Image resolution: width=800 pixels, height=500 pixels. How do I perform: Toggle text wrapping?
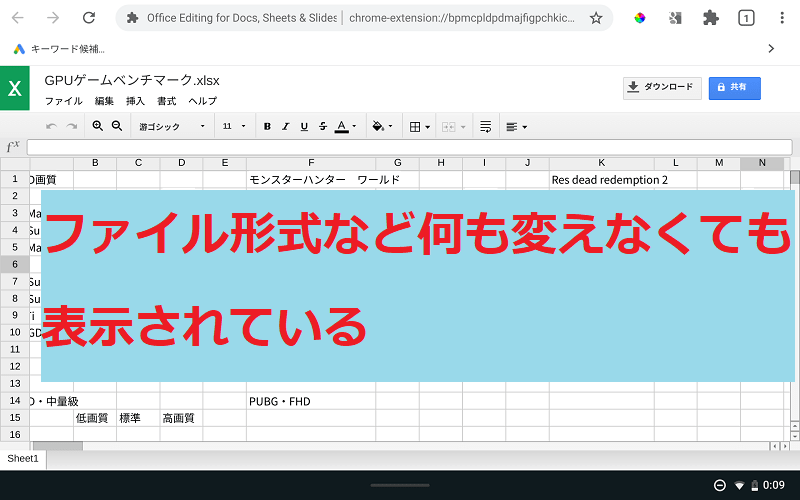click(x=486, y=127)
